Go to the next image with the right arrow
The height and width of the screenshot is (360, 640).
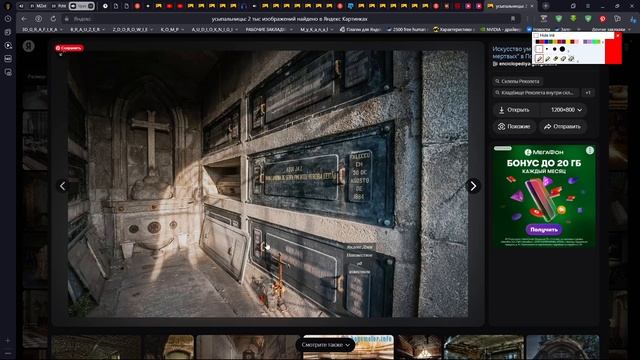tap(473, 186)
